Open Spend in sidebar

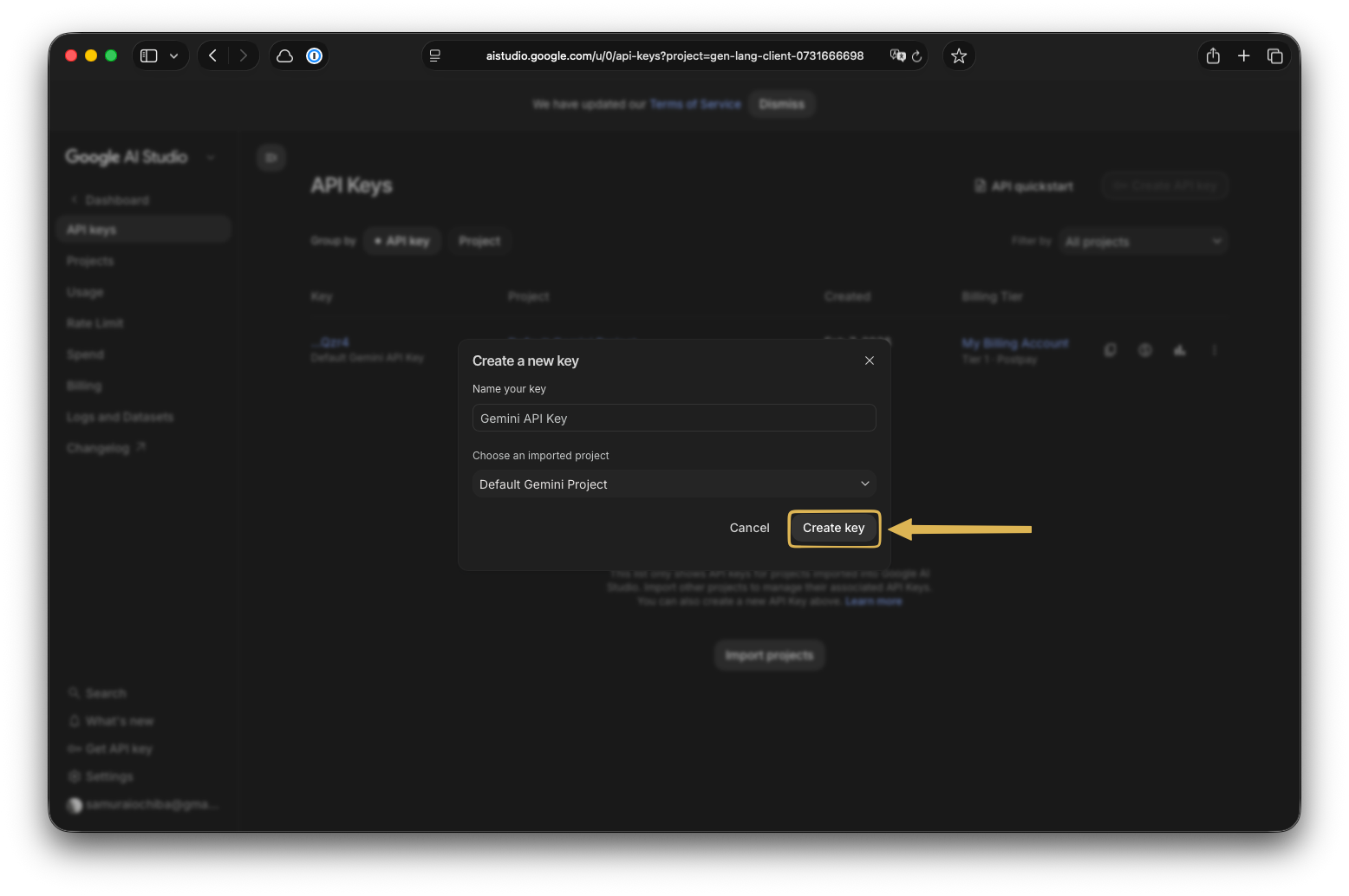pos(85,354)
